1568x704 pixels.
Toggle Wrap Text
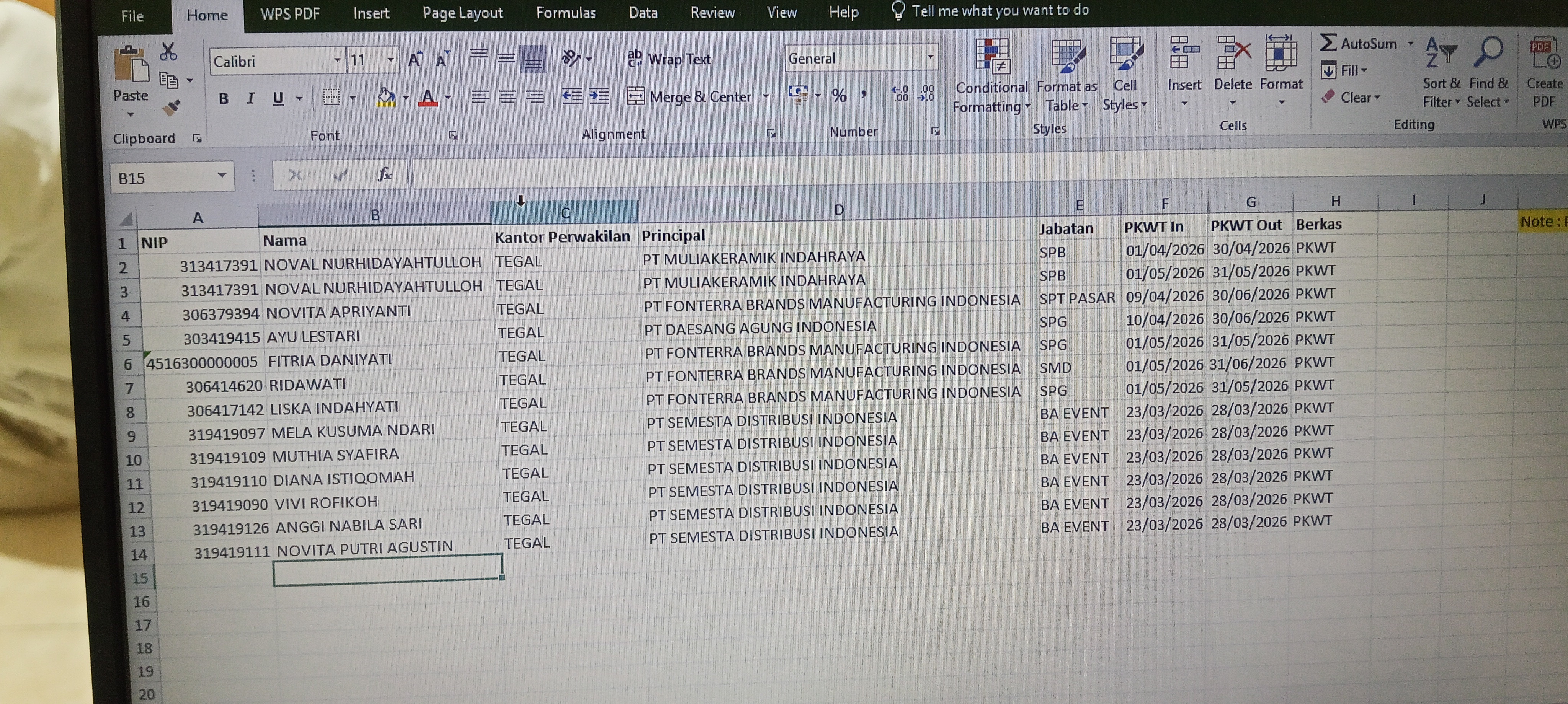click(669, 59)
